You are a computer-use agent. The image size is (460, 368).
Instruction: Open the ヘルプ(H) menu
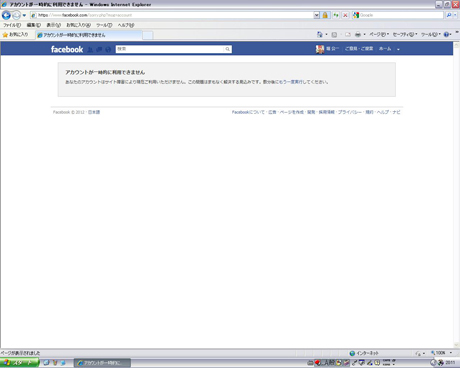(126, 25)
